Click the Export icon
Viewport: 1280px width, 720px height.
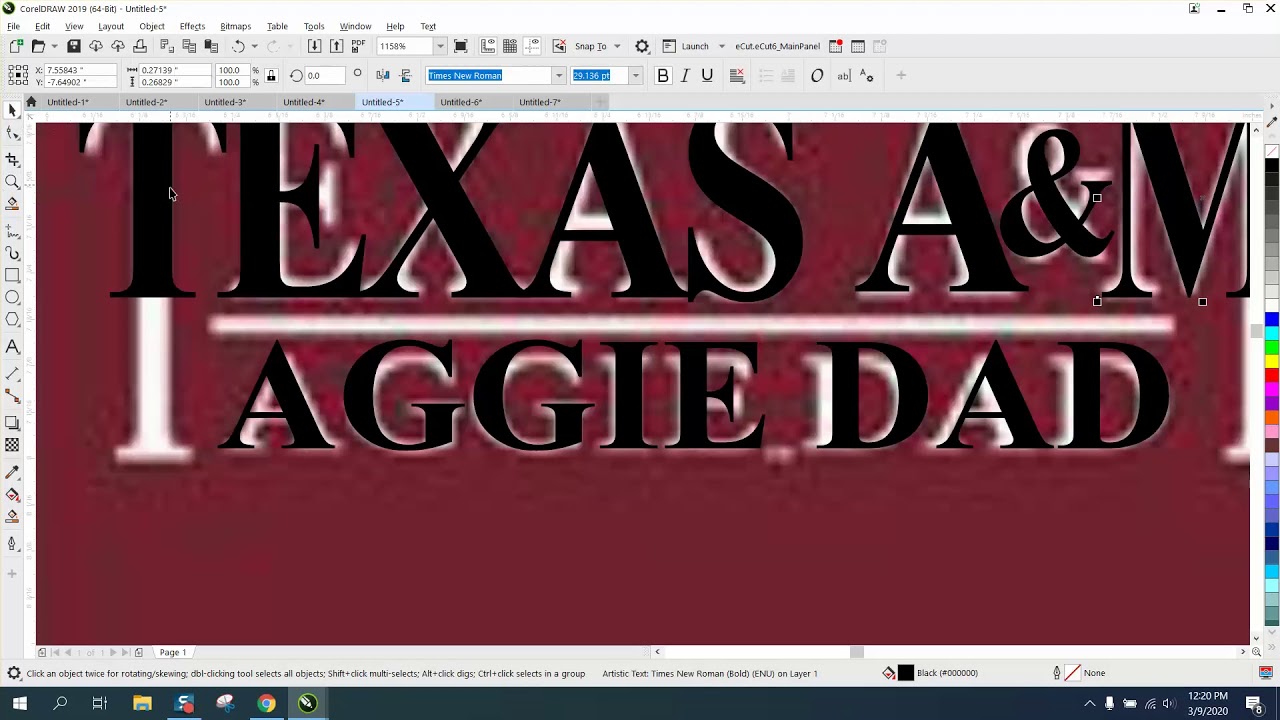click(336, 46)
